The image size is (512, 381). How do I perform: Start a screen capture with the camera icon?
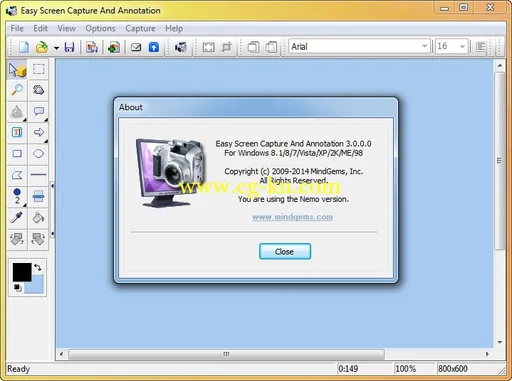[x=180, y=47]
